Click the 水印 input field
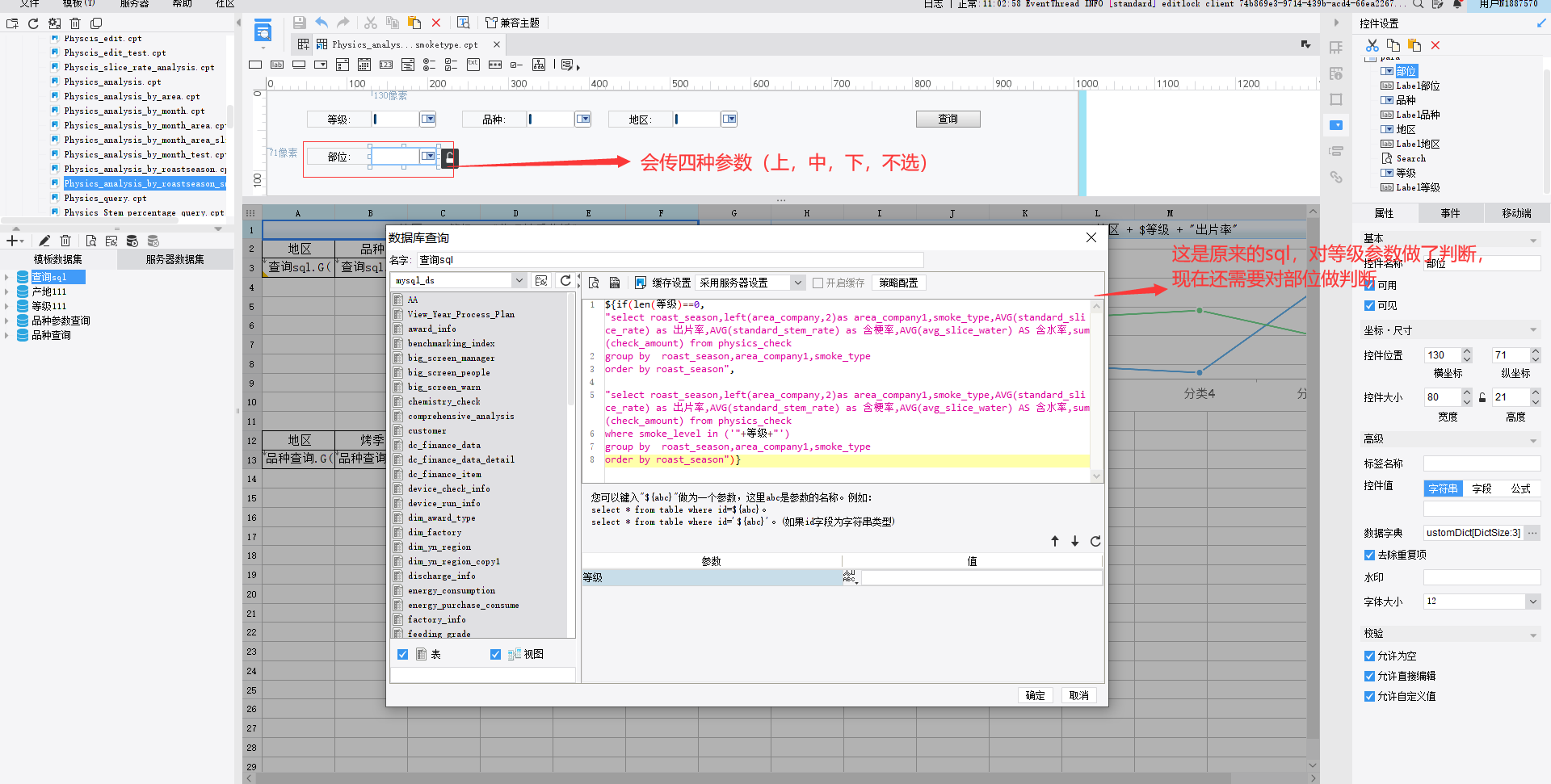 [x=1482, y=577]
